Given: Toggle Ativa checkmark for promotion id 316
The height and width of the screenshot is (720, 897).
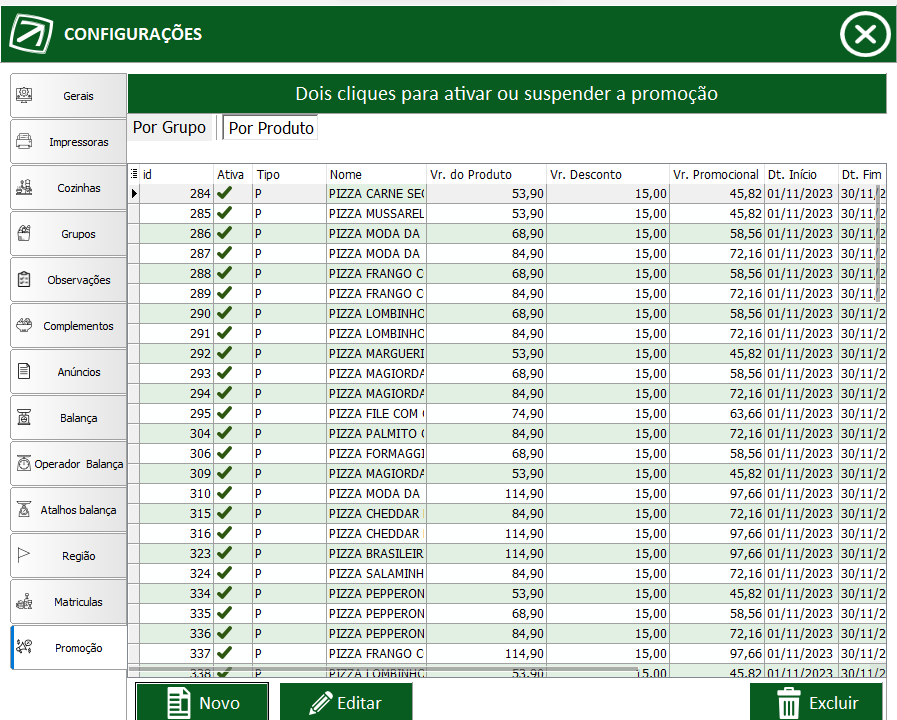Looking at the screenshot, I should 224,534.
